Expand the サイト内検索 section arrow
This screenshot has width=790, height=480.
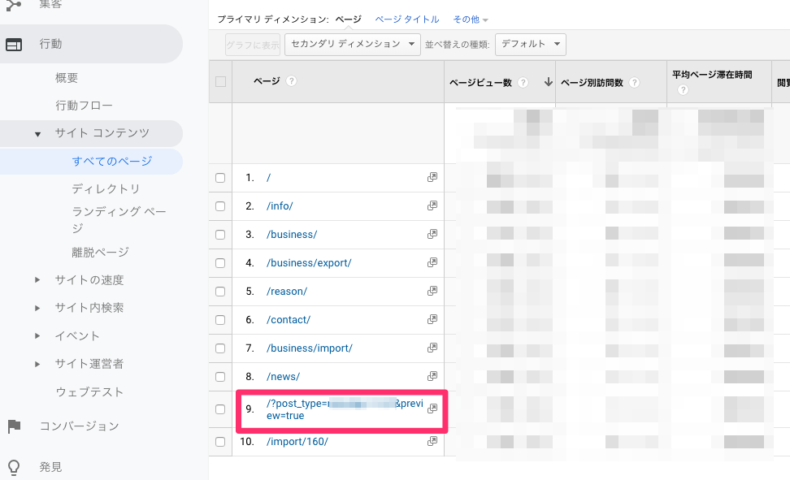[x=37, y=308]
